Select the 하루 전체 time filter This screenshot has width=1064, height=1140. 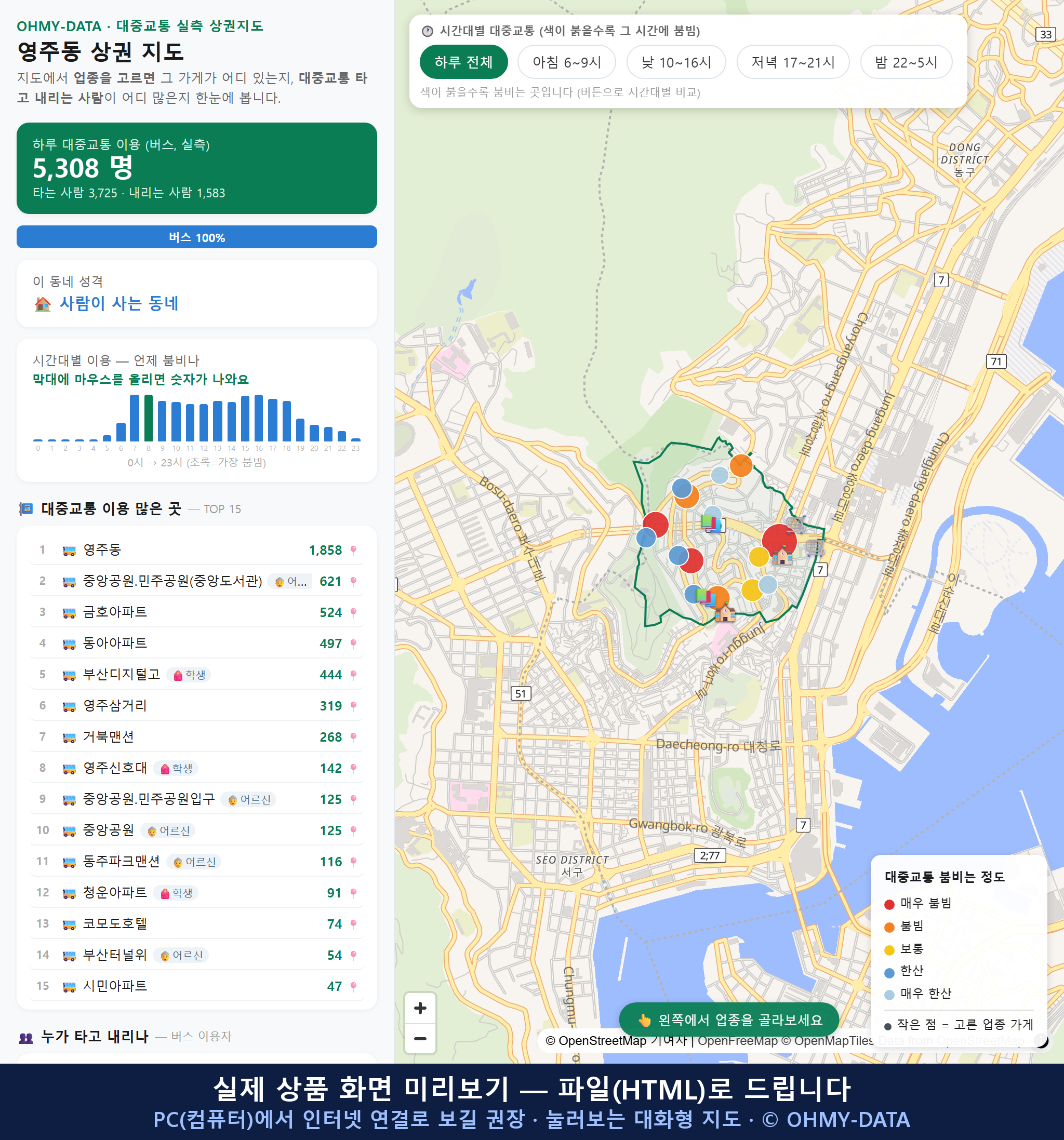coord(463,62)
